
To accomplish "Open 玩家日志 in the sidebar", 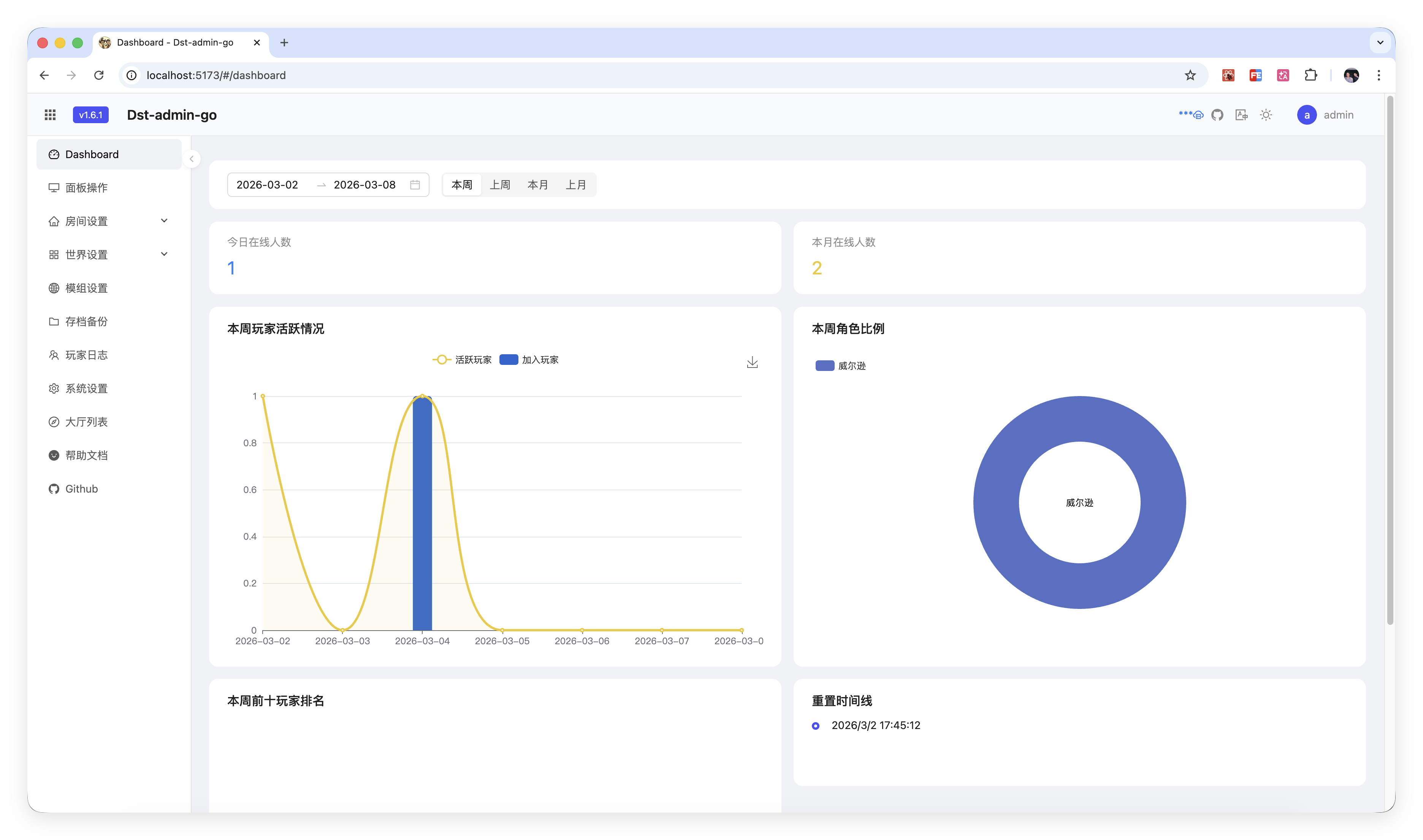I will coord(109,355).
